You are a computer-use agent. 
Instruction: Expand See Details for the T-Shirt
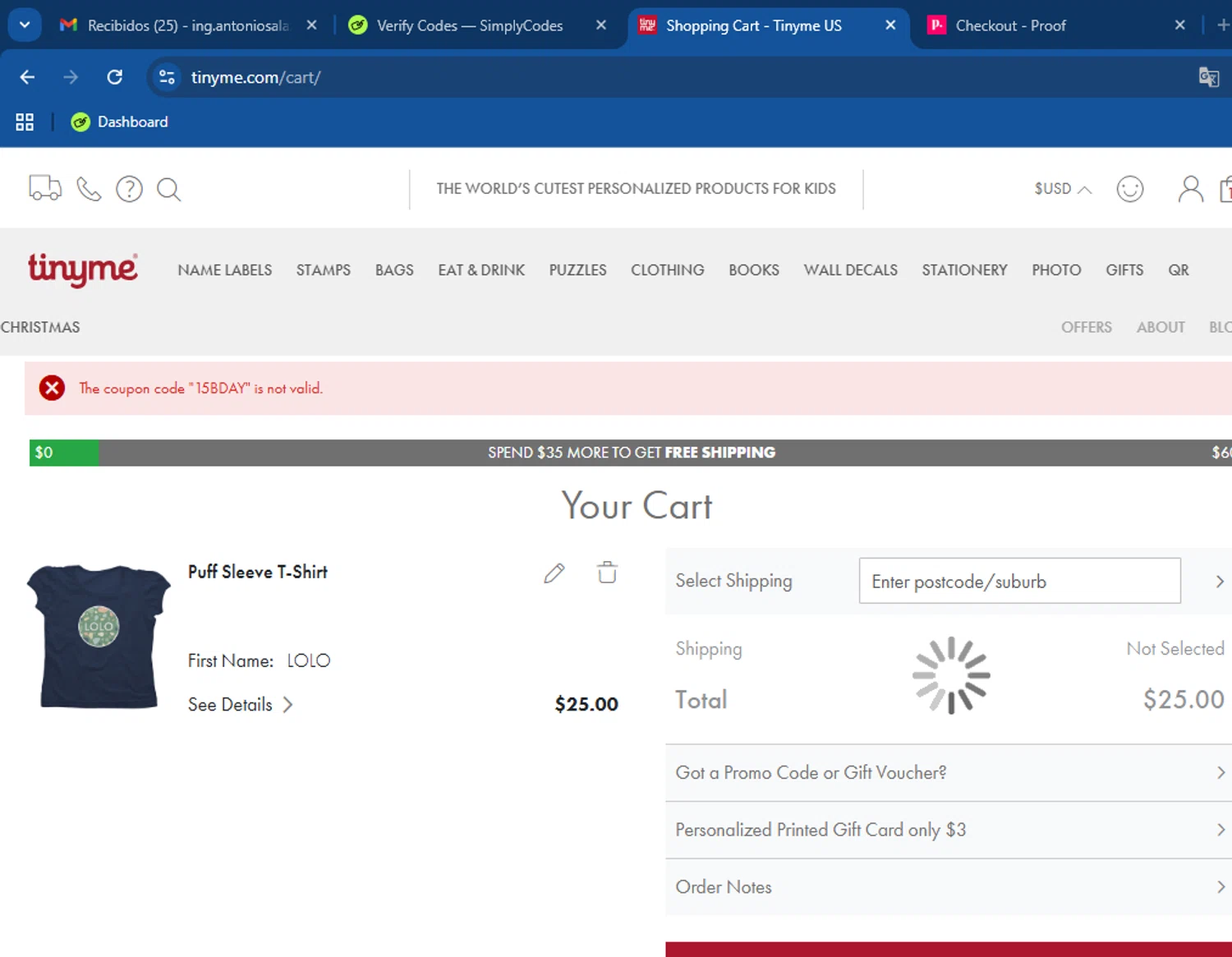pos(240,705)
